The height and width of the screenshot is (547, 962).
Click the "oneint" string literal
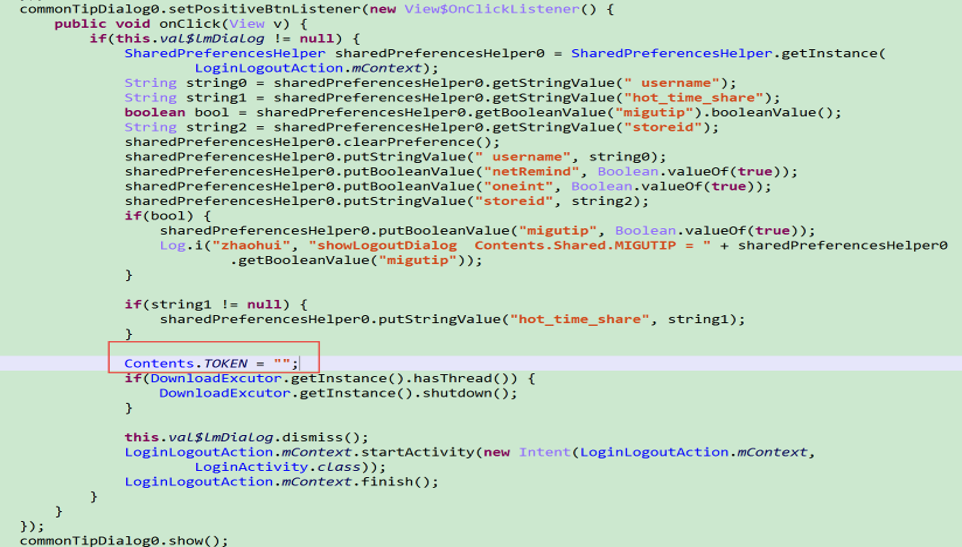(518, 186)
